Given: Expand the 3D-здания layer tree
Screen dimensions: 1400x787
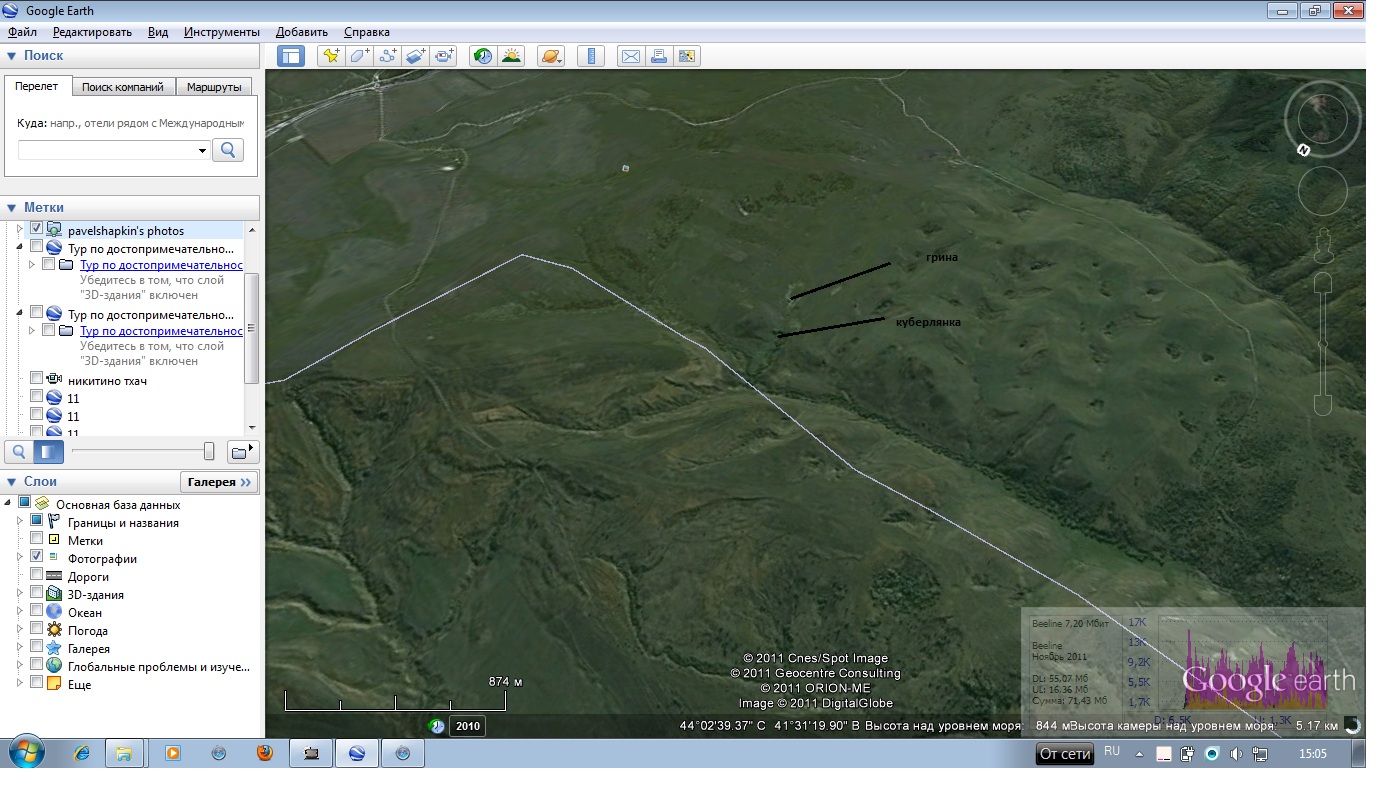Looking at the screenshot, I should pyautogui.click(x=19, y=594).
